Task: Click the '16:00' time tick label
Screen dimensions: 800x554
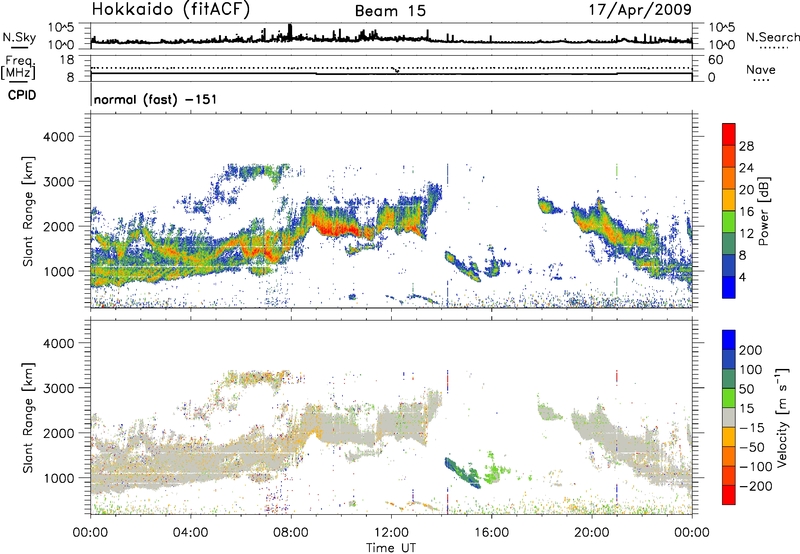Action: [x=491, y=533]
